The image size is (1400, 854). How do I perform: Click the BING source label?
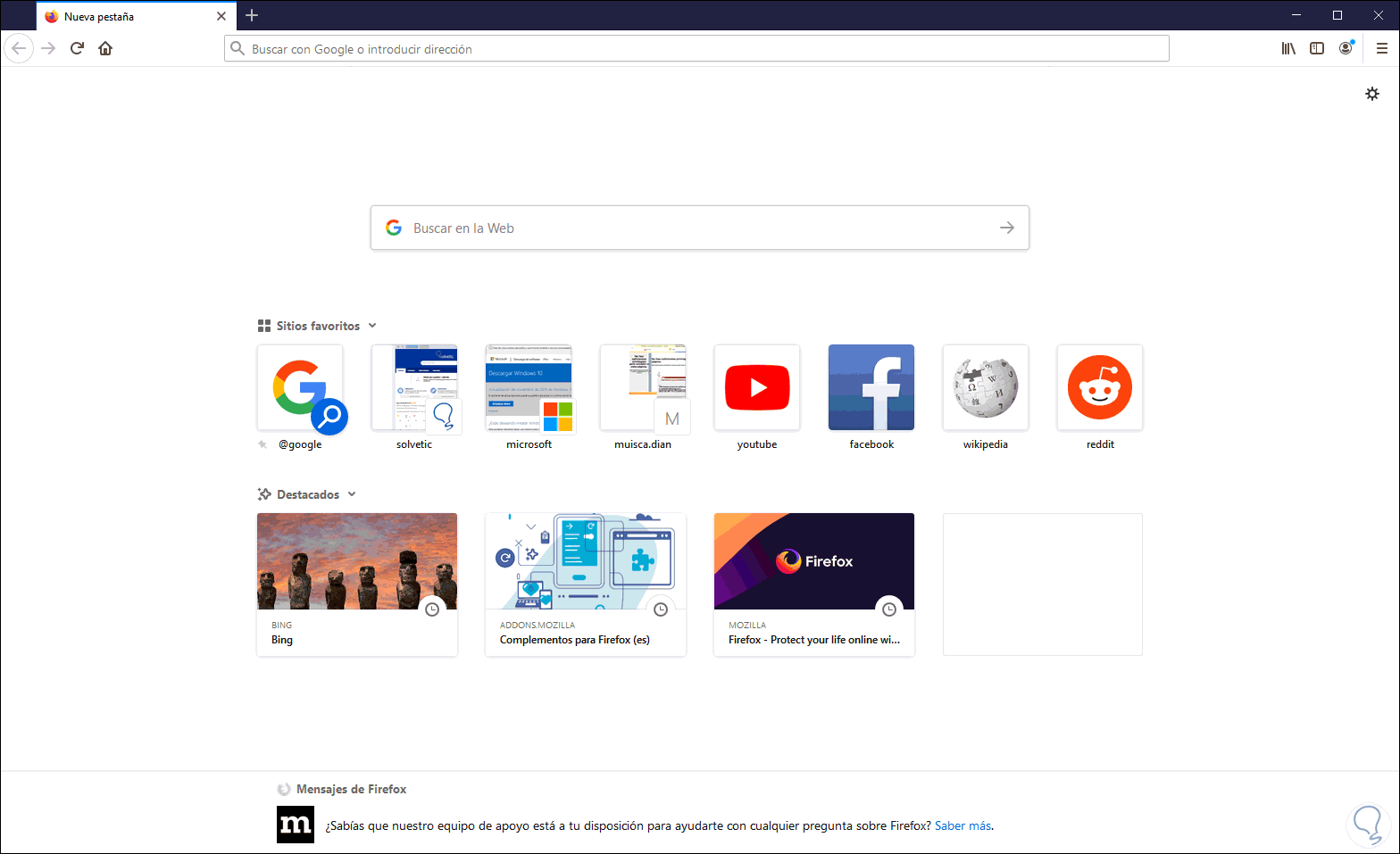click(x=282, y=625)
